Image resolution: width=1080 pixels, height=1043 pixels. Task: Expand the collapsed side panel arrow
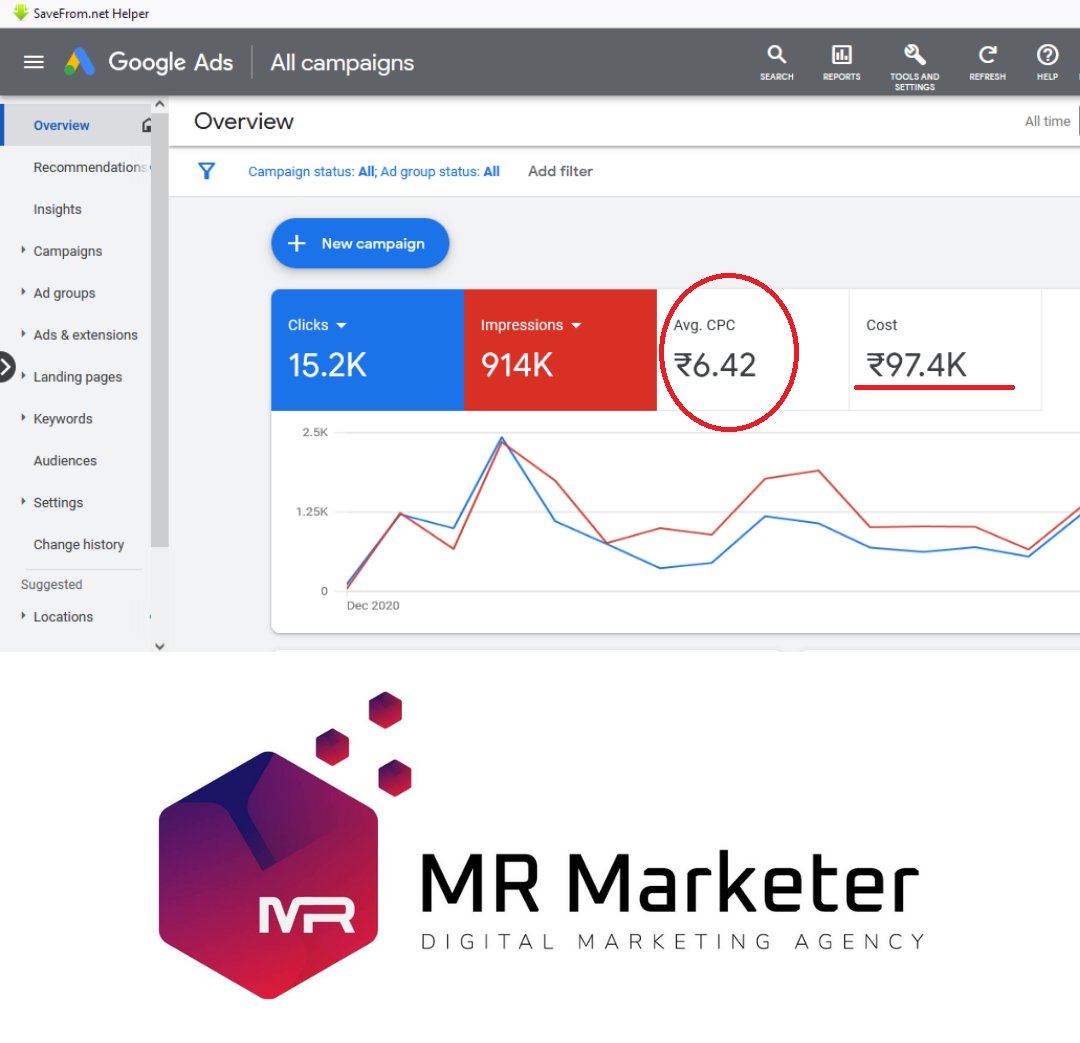pos(6,366)
